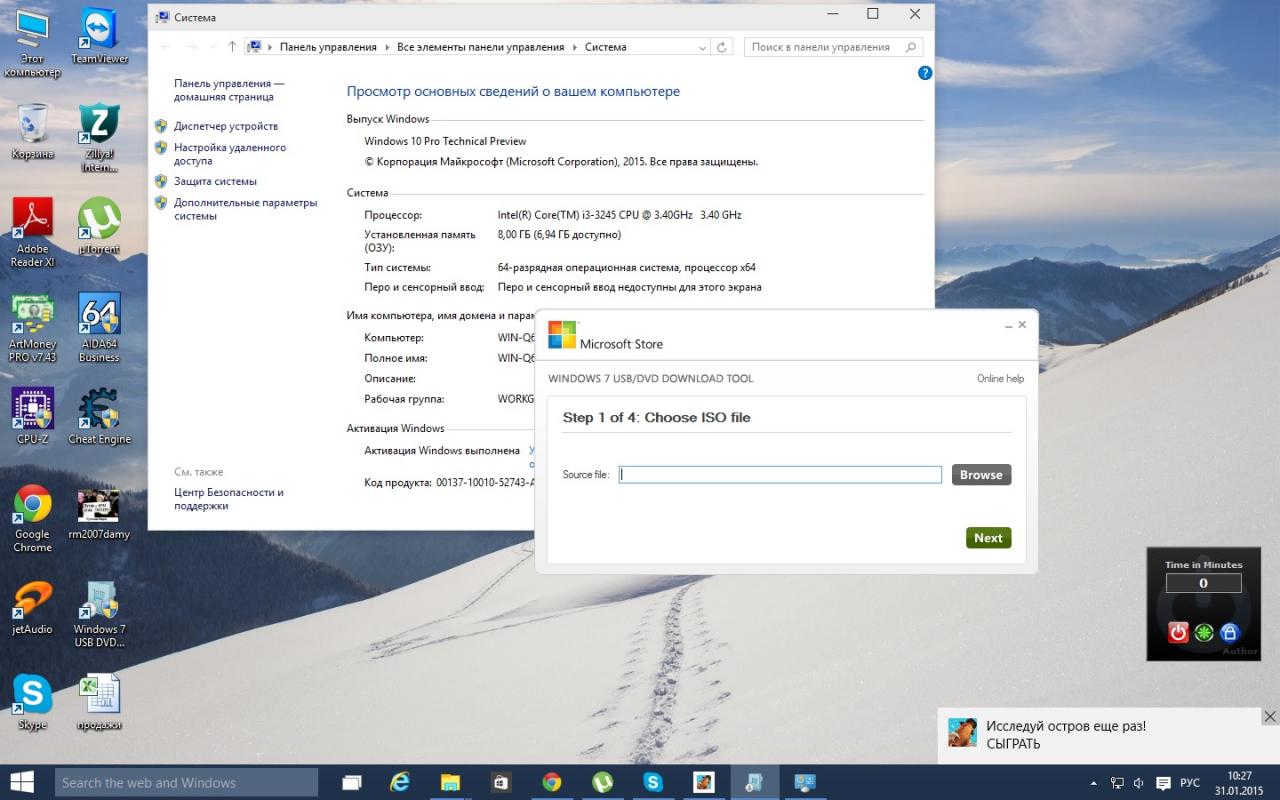
Task: Open the jetAudio desktop shortcut
Action: [x=33, y=608]
